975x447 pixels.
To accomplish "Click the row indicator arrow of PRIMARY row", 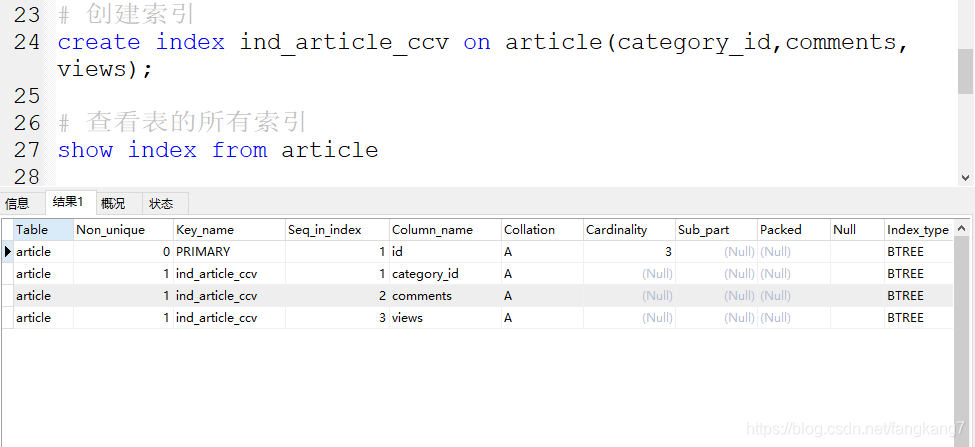I will coord(7,252).
